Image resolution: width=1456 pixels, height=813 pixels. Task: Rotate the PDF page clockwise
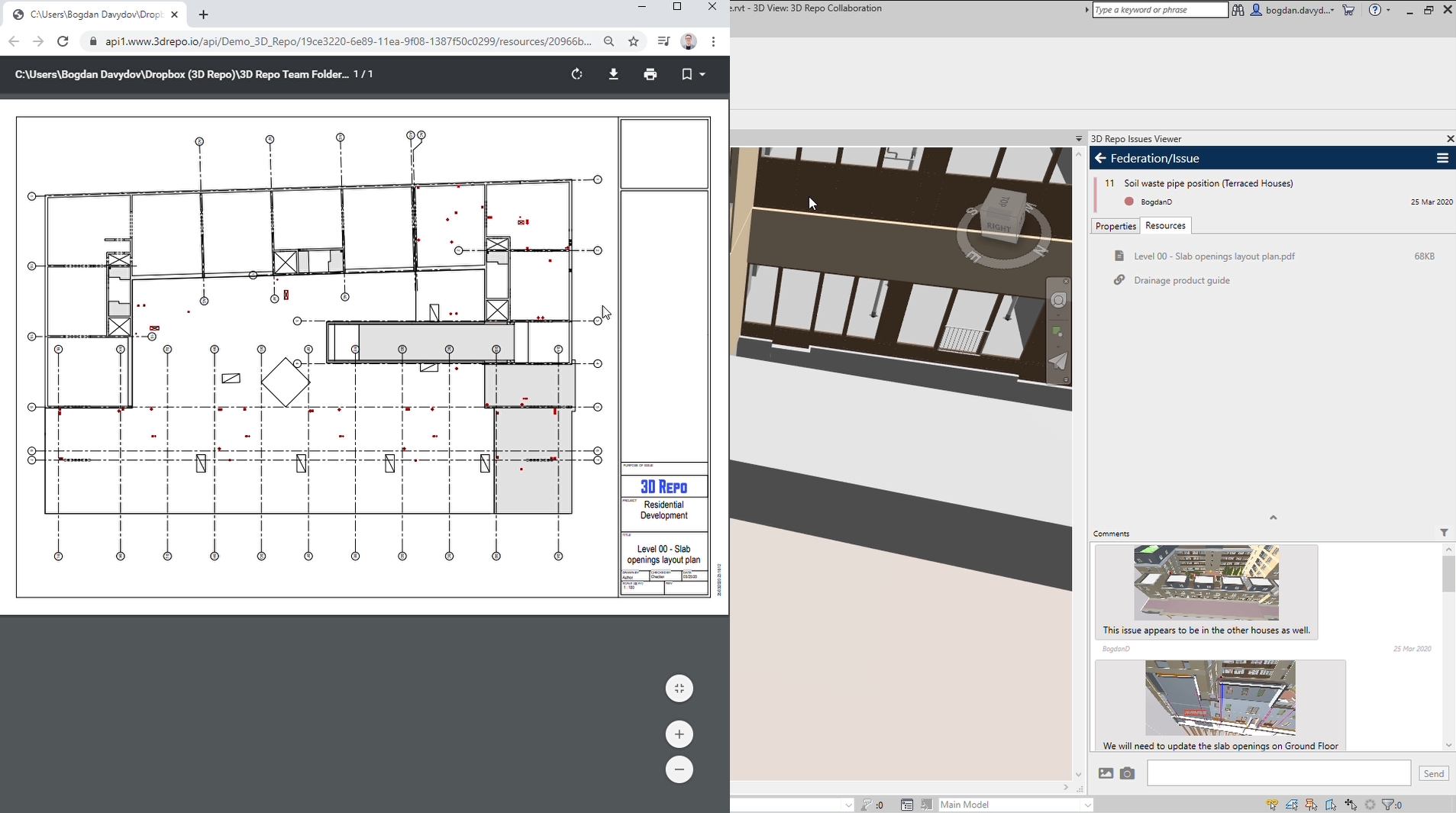[x=576, y=74]
